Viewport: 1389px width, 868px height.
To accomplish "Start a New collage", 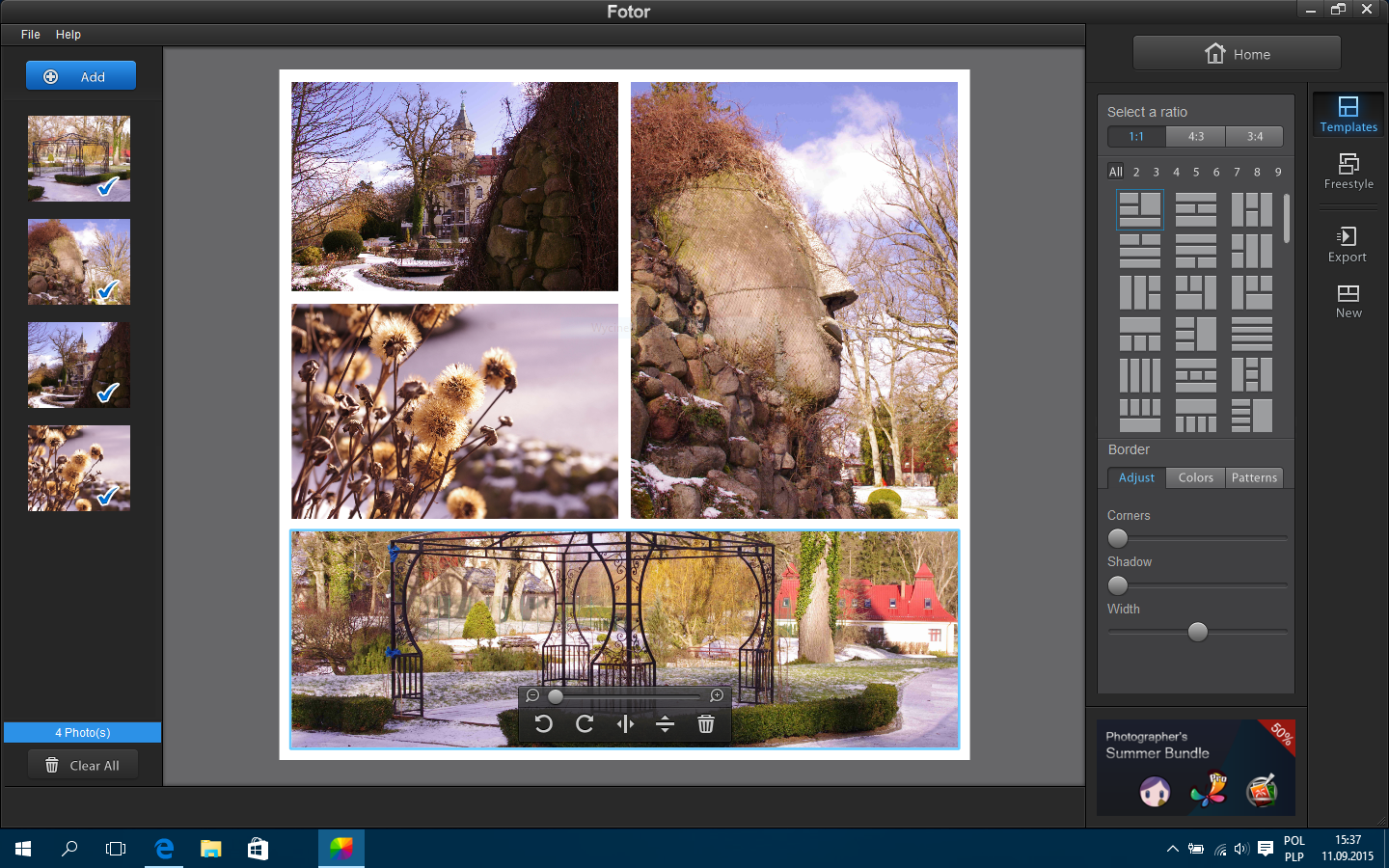I will pos(1348,301).
